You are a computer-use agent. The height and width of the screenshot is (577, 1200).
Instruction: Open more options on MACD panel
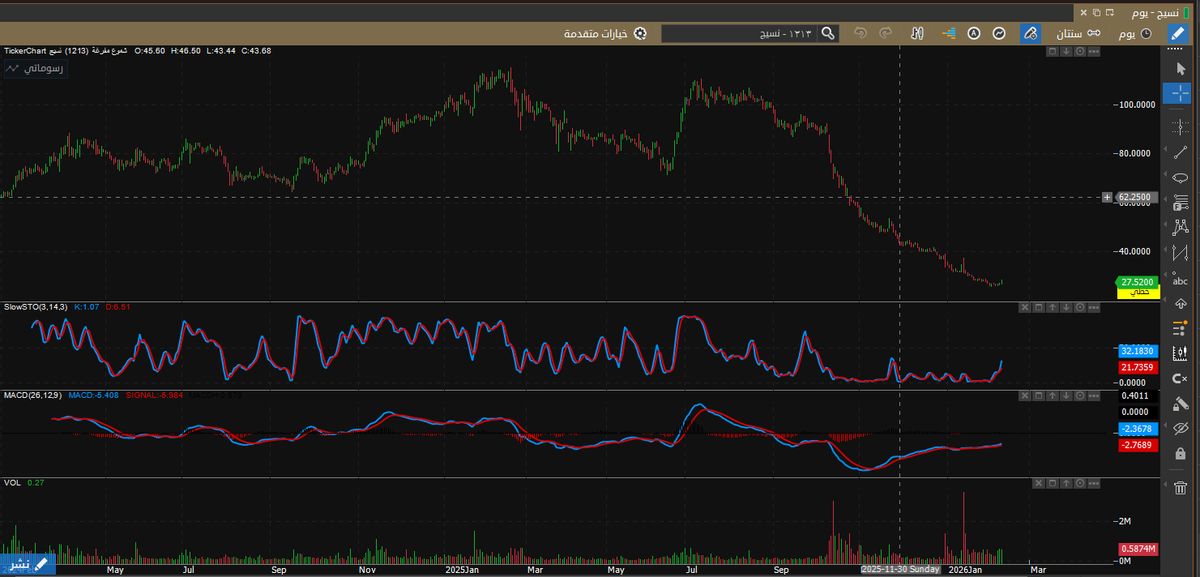point(1094,396)
